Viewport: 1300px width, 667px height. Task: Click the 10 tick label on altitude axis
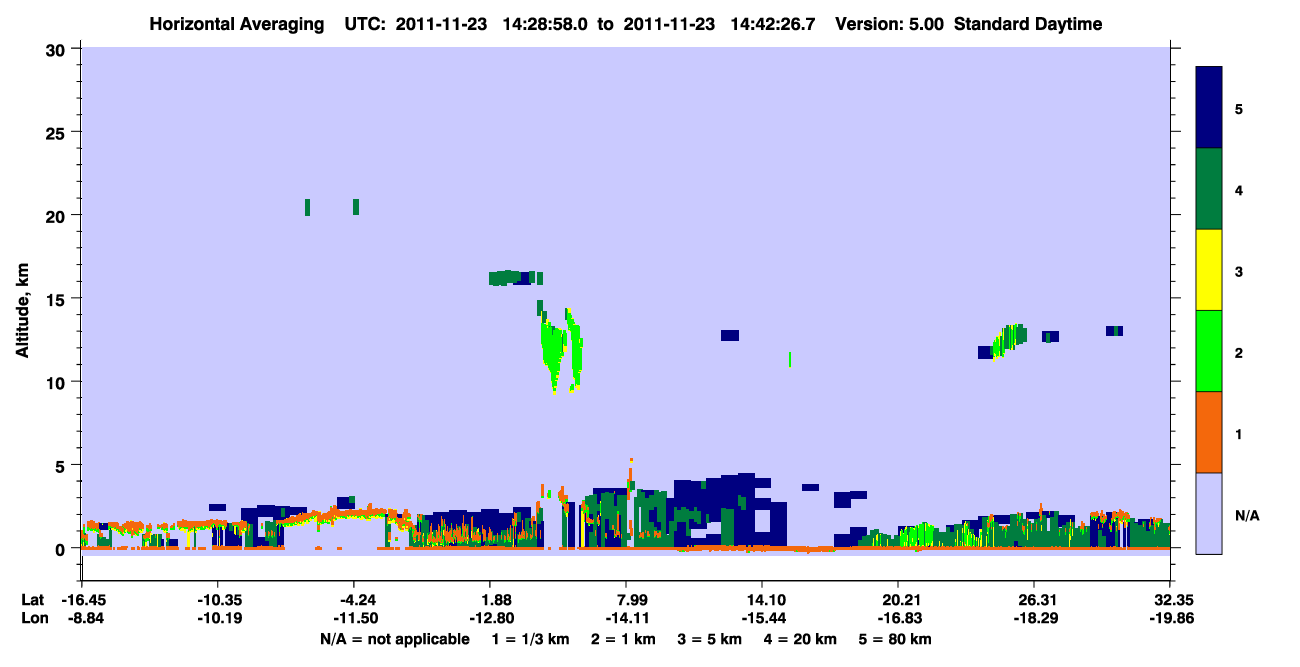point(58,382)
